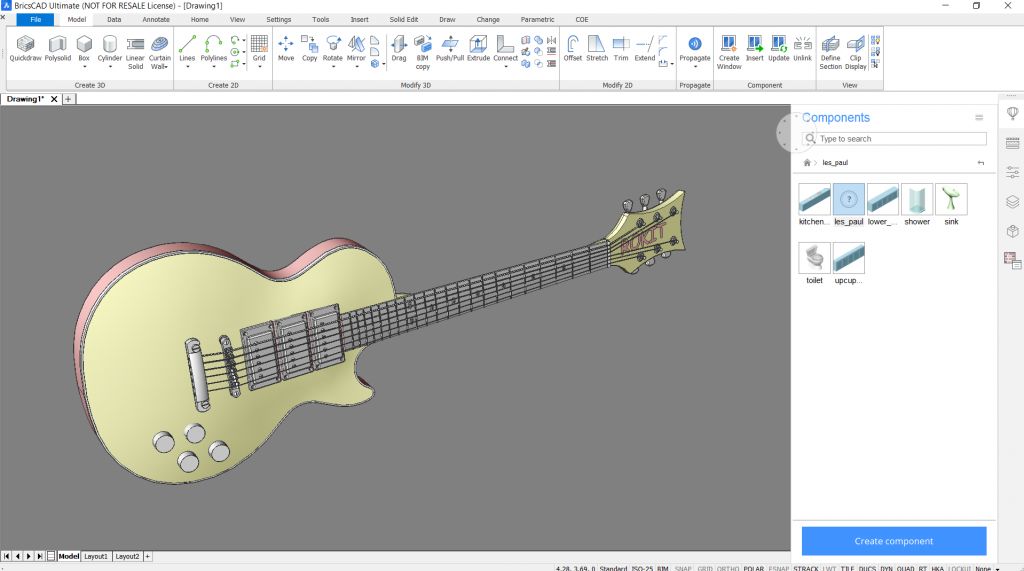Pick the Offset tool
The height and width of the screenshot is (571, 1024).
572,49
